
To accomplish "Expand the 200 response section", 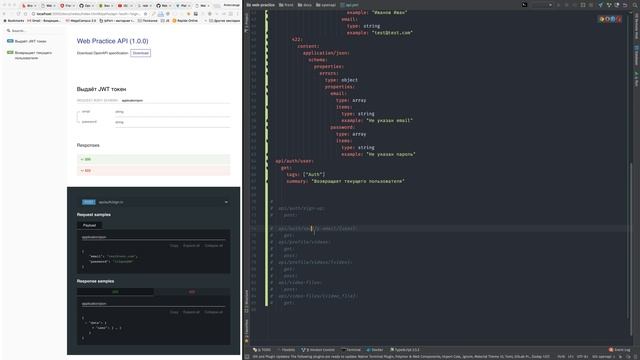I will (x=153, y=159).
